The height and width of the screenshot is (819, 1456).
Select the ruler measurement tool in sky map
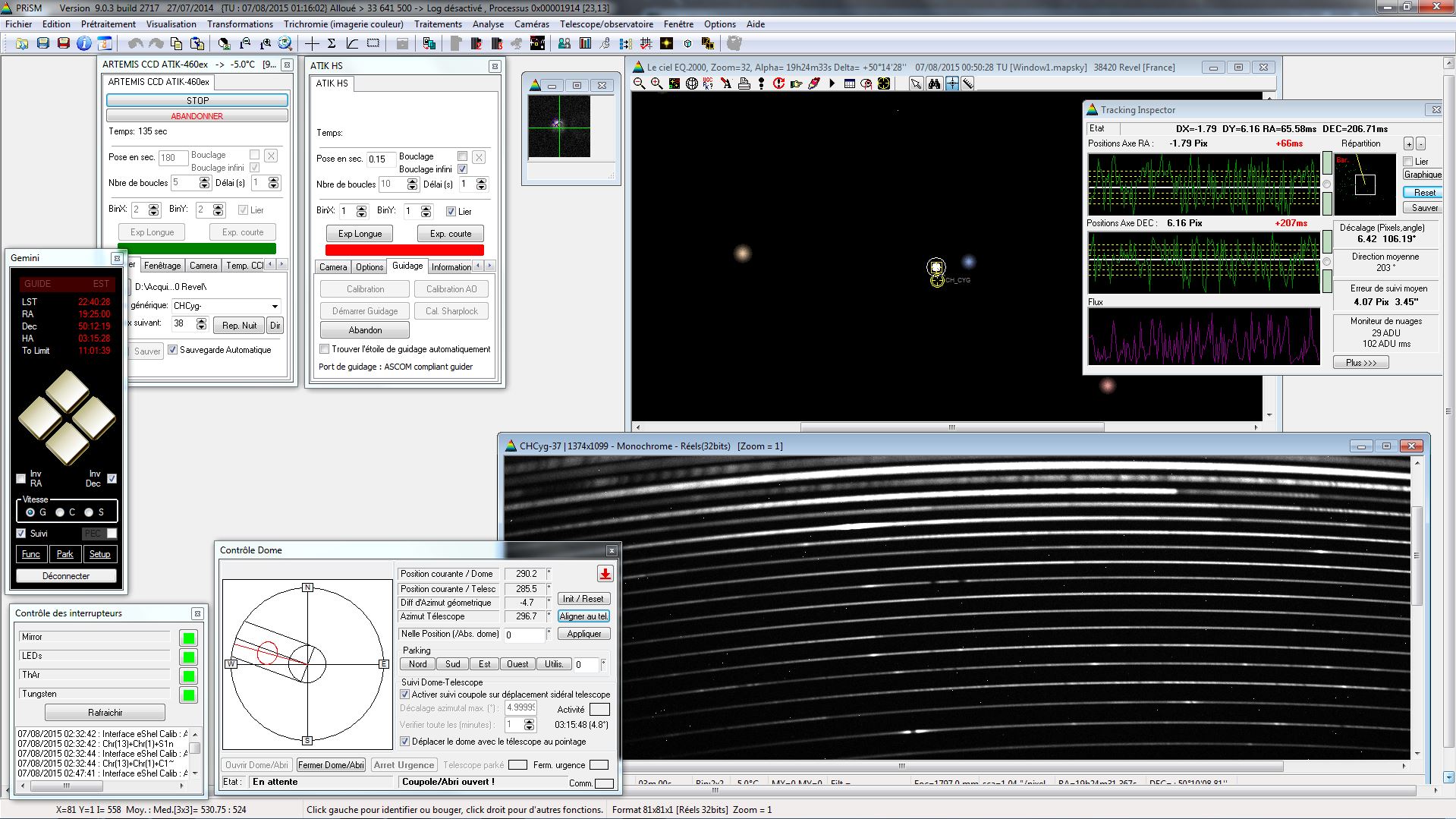[968, 83]
